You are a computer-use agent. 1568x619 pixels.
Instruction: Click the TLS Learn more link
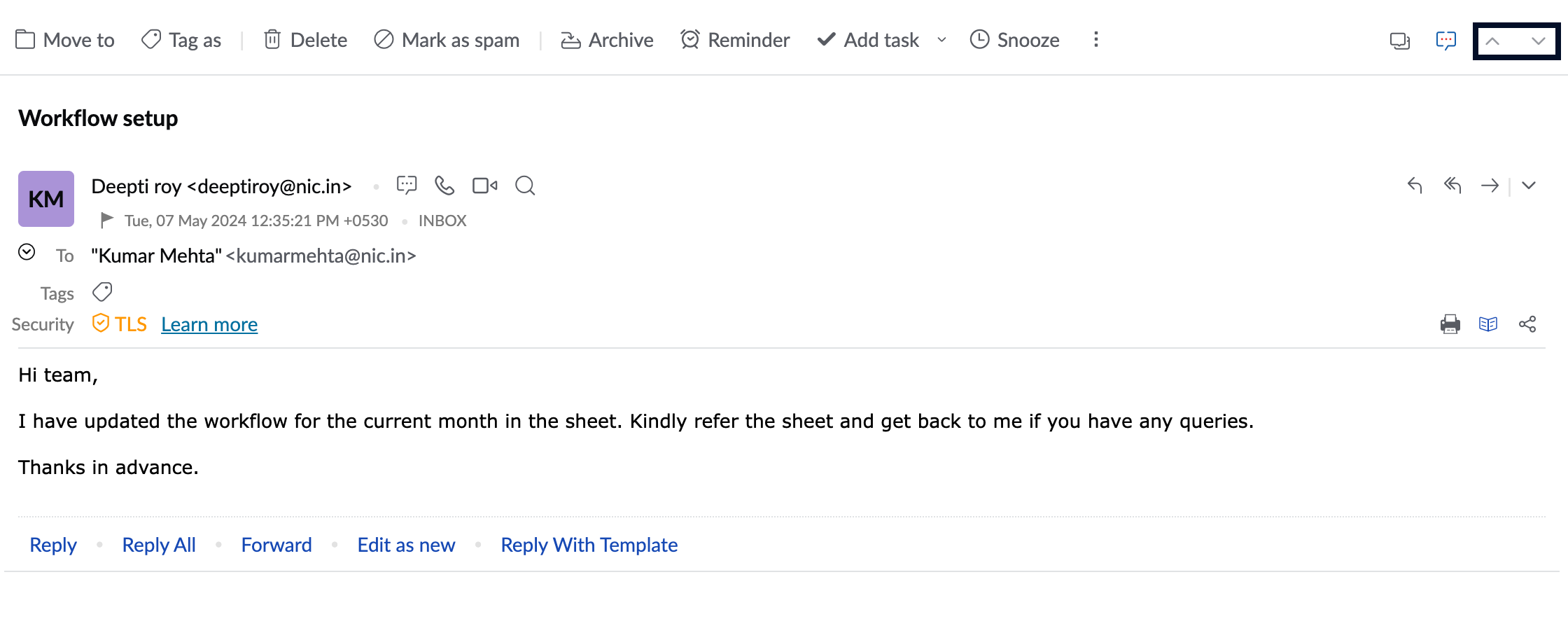[x=209, y=324]
